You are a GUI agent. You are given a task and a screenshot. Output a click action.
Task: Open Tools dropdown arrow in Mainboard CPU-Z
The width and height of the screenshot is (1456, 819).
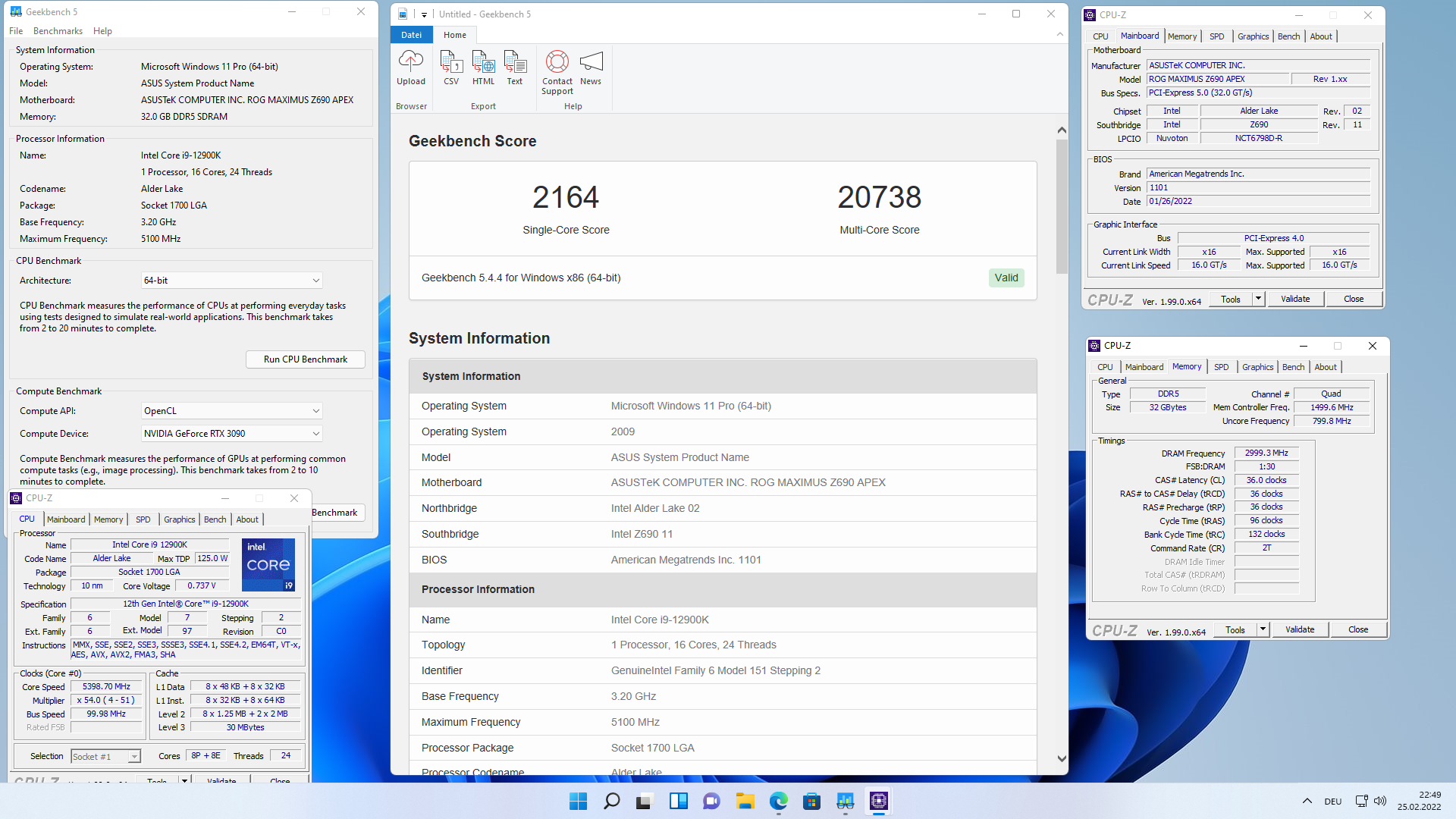point(1258,299)
